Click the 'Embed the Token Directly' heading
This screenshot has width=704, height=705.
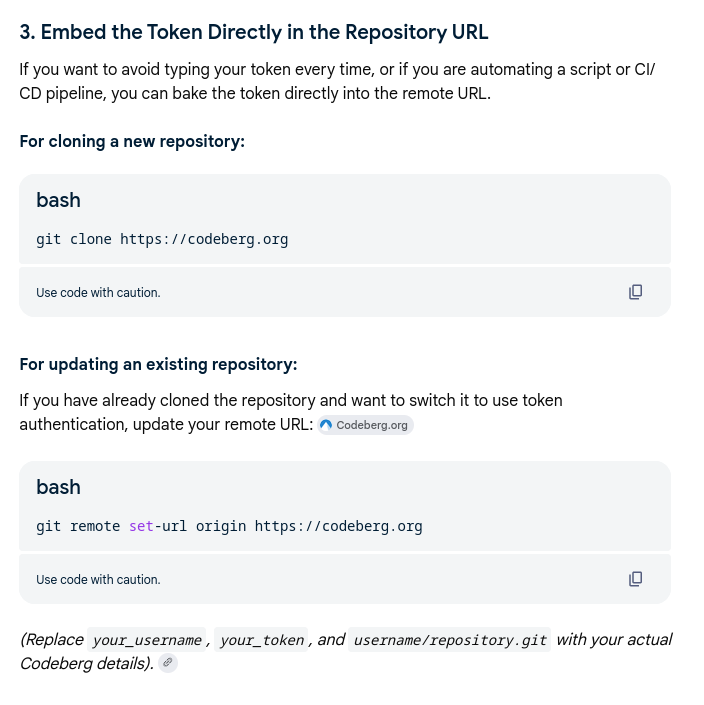pos(254,32)
